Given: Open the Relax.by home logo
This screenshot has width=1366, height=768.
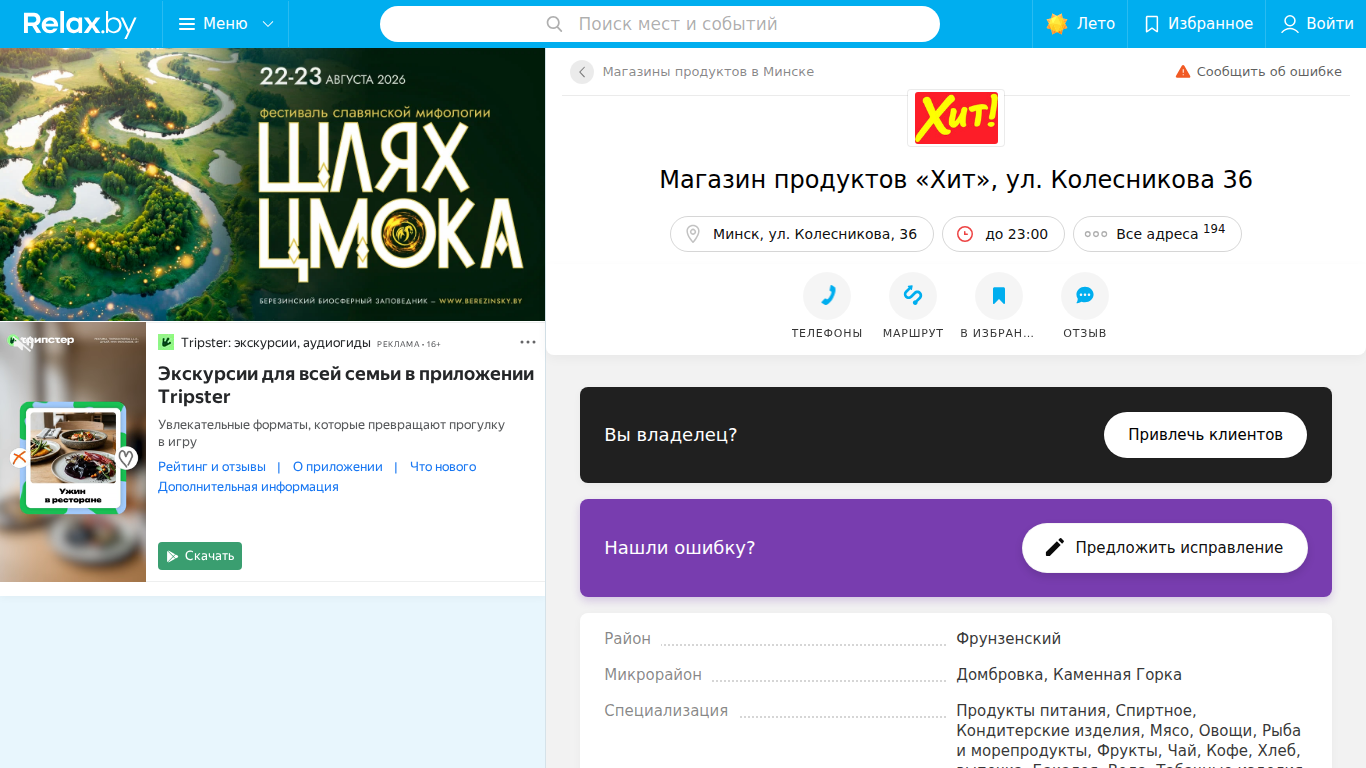Looking at the screenshot, I should [80, 24].
